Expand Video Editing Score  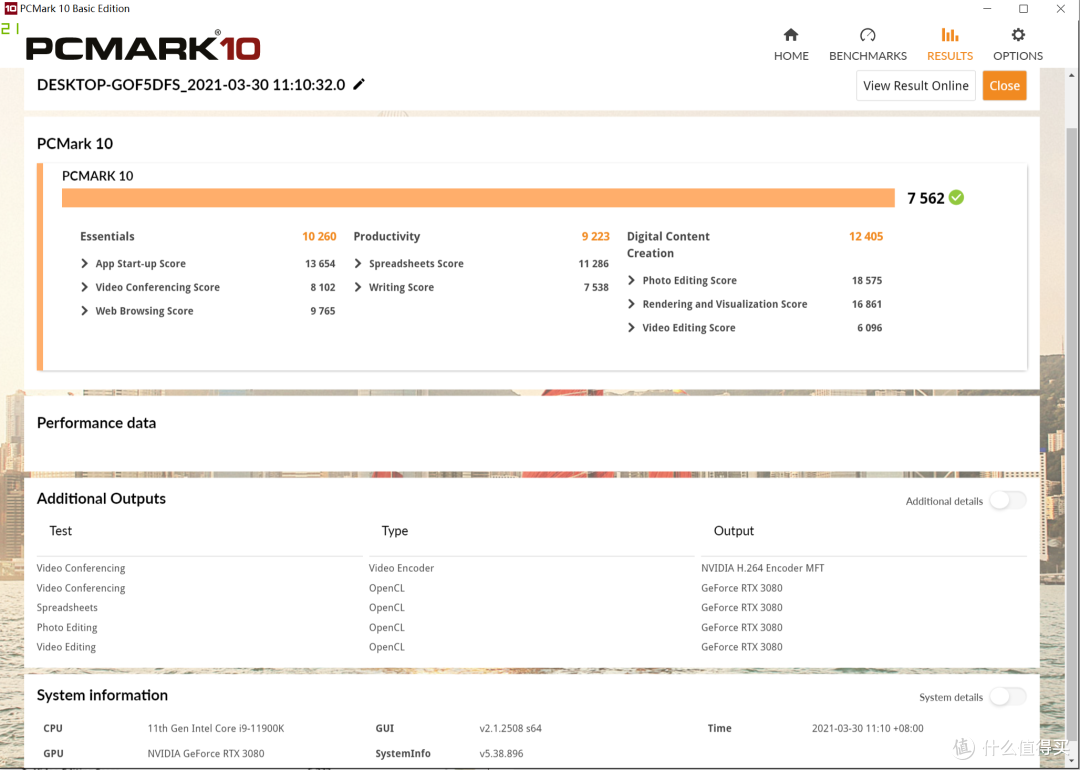pos(632,328)
